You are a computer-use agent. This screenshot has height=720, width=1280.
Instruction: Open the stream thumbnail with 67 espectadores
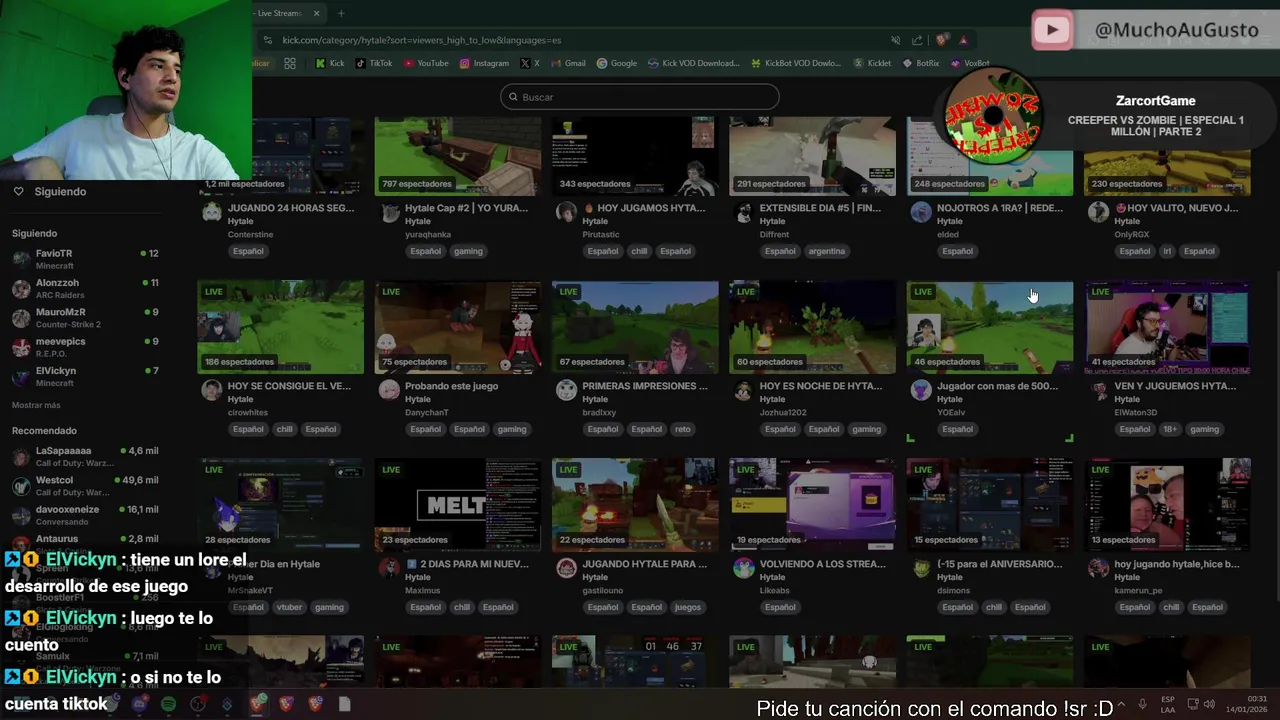click(635, 327)
